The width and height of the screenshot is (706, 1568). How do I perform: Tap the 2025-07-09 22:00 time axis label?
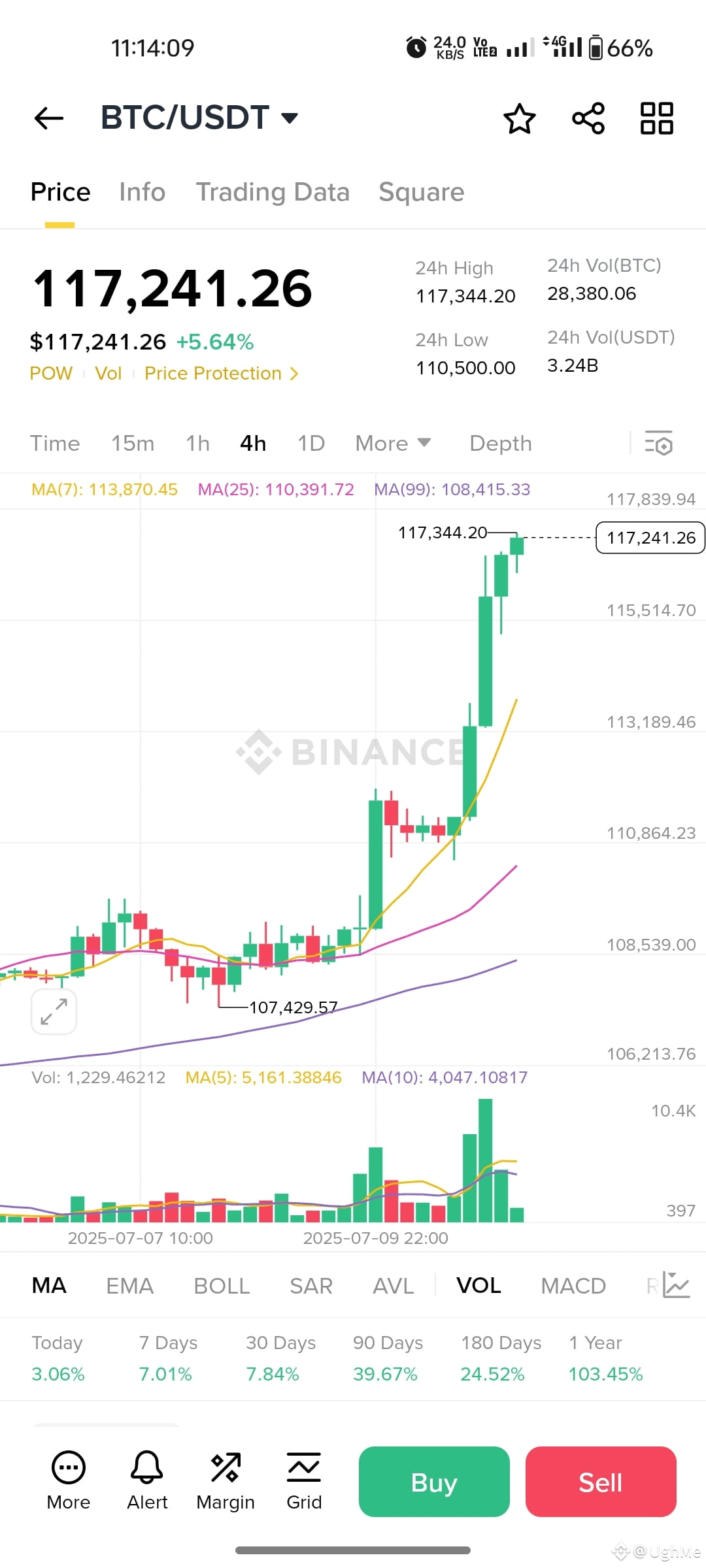376,1238
